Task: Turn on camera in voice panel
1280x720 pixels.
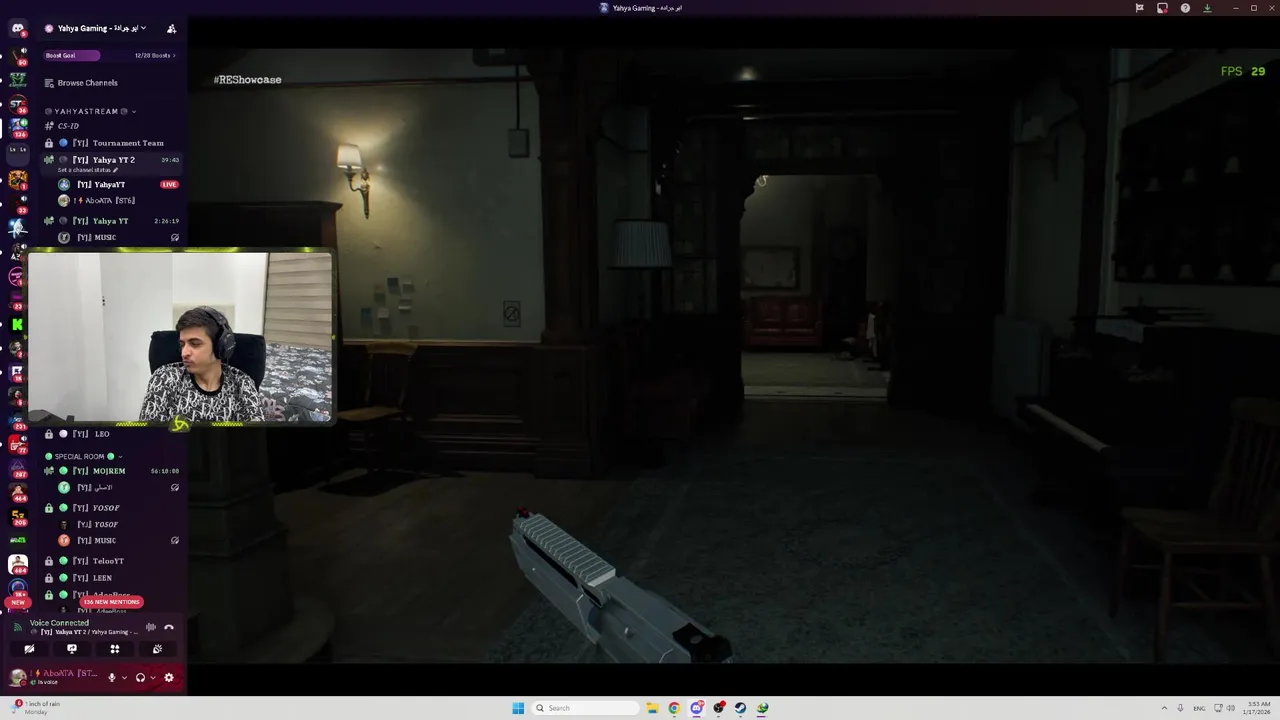Action: click(29, 649)
